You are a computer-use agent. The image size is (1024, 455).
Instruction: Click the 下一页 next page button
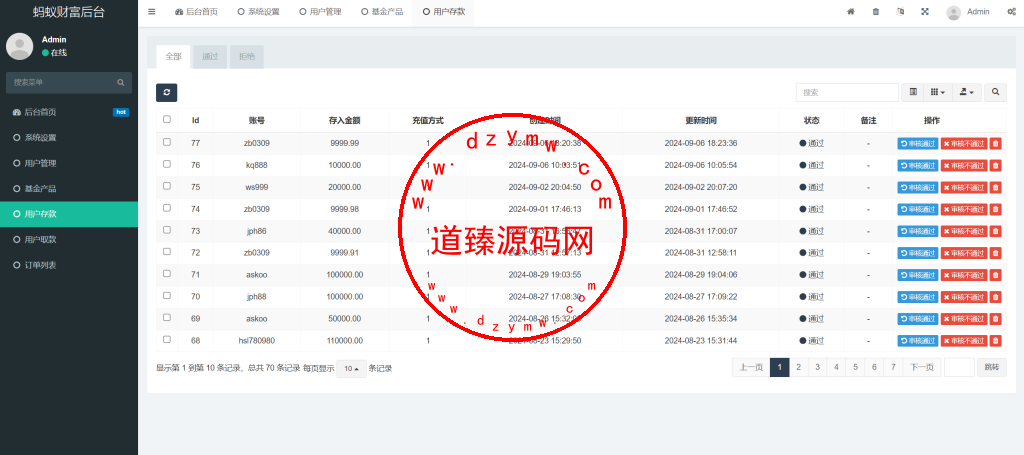click(921, 368)
